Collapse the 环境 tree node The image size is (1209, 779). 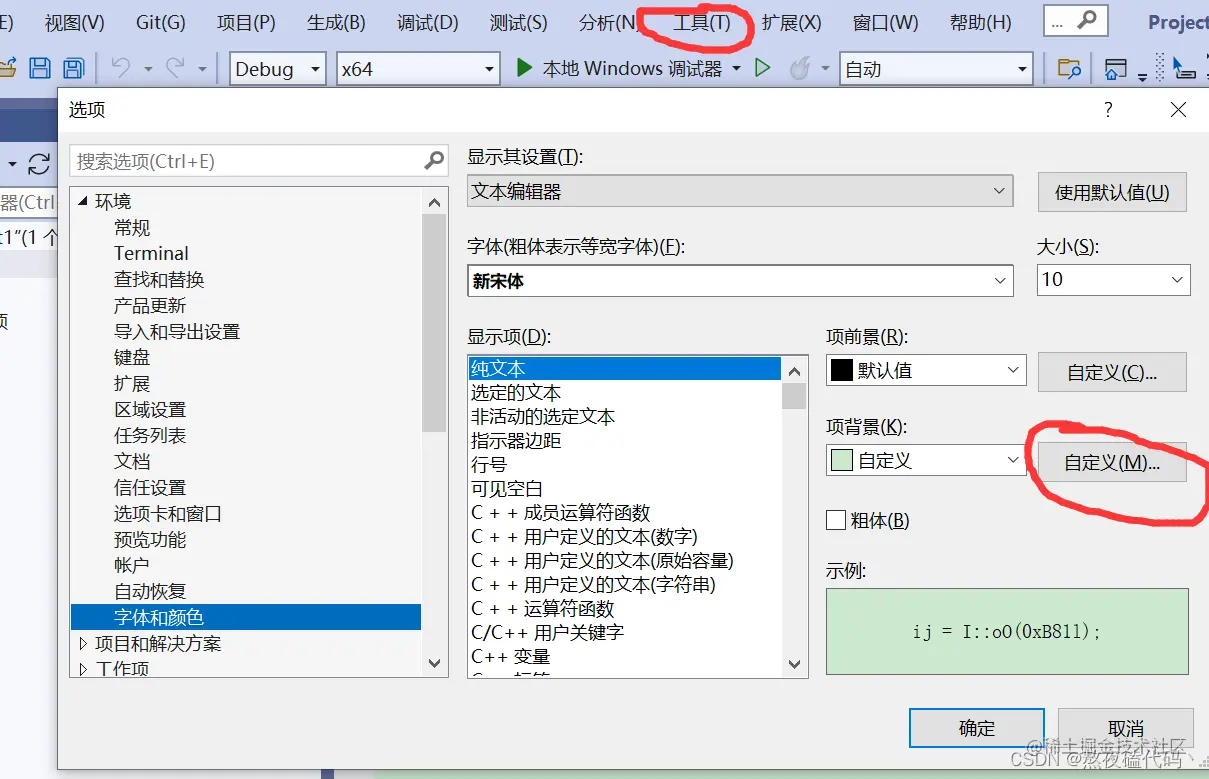pos(82,202)
